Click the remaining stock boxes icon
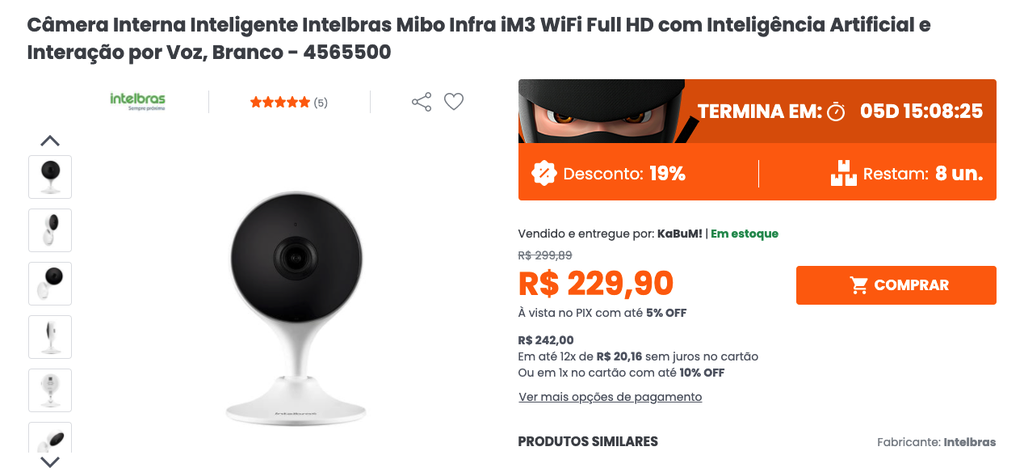The image size is (1024, 472). [x=843, y=174]
